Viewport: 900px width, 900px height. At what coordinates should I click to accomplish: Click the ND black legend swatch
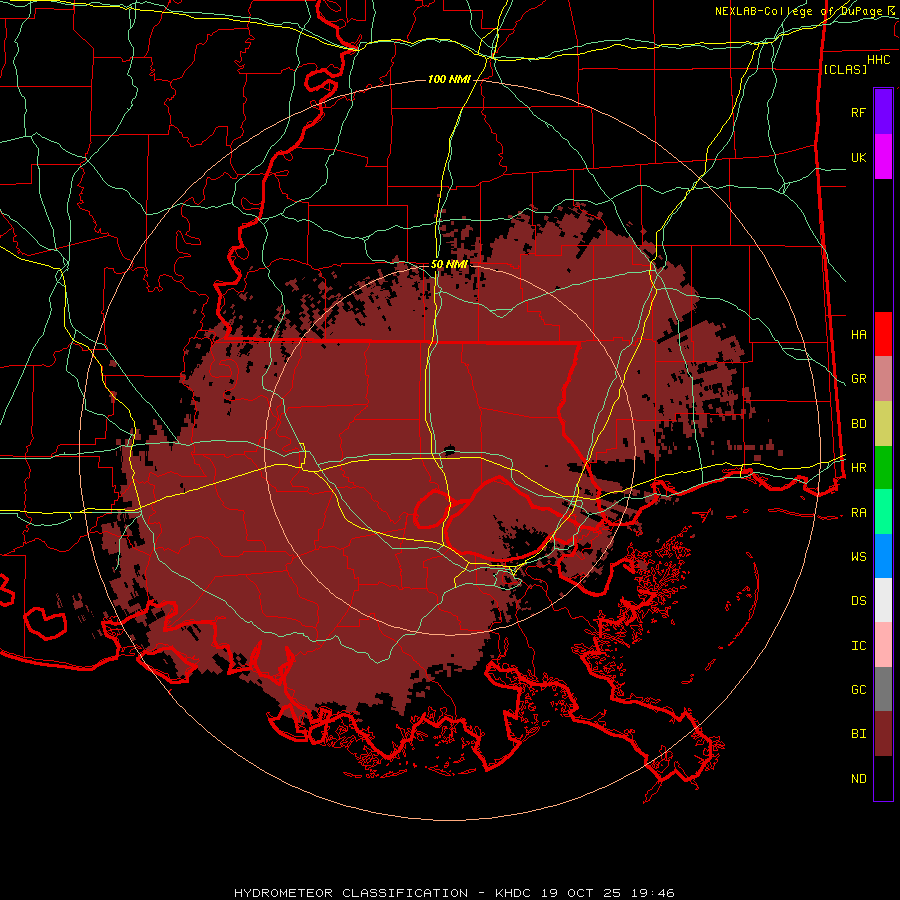pos(883,778)
